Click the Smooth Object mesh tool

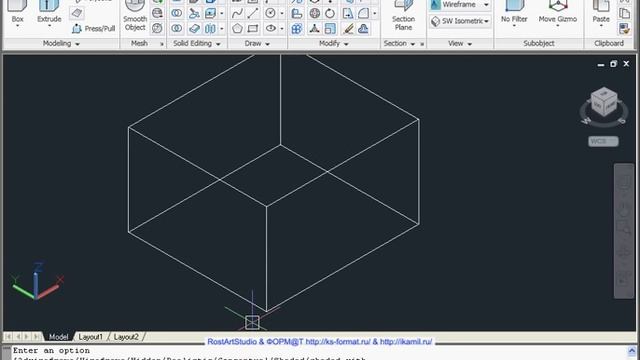click(x=135, y=16)
